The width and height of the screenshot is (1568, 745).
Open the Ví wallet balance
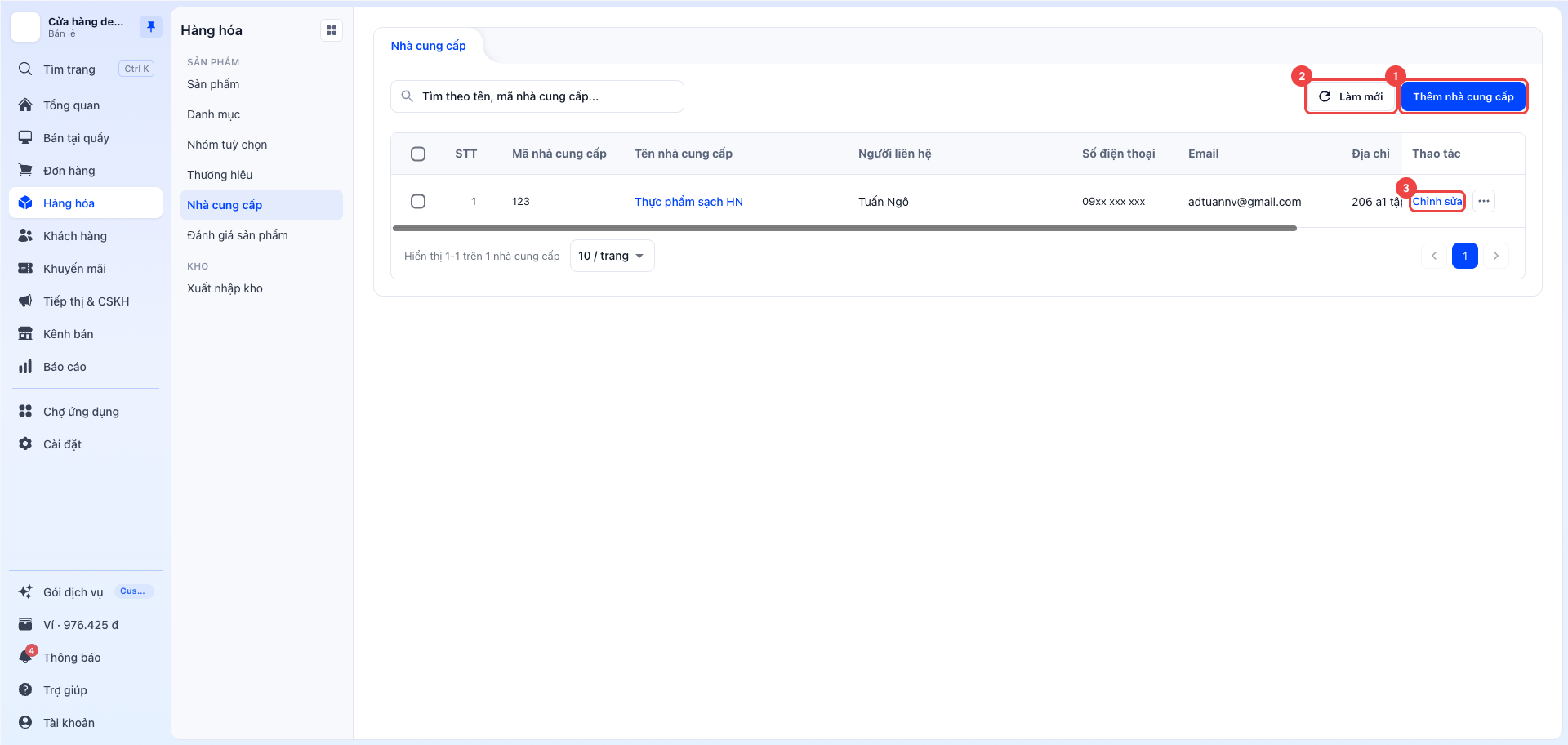pos(86,624)
